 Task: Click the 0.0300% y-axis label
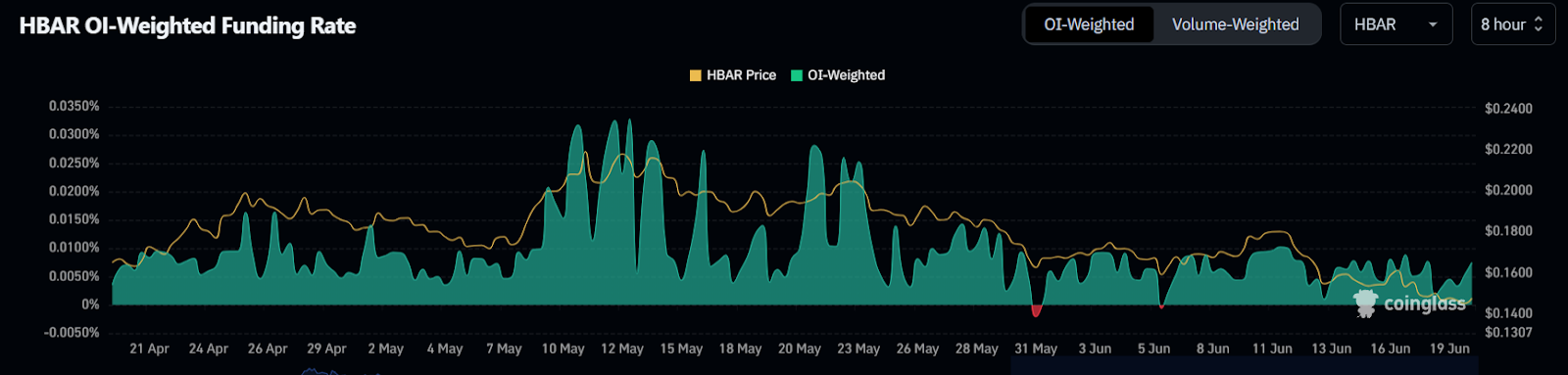(x=74, y=134)
